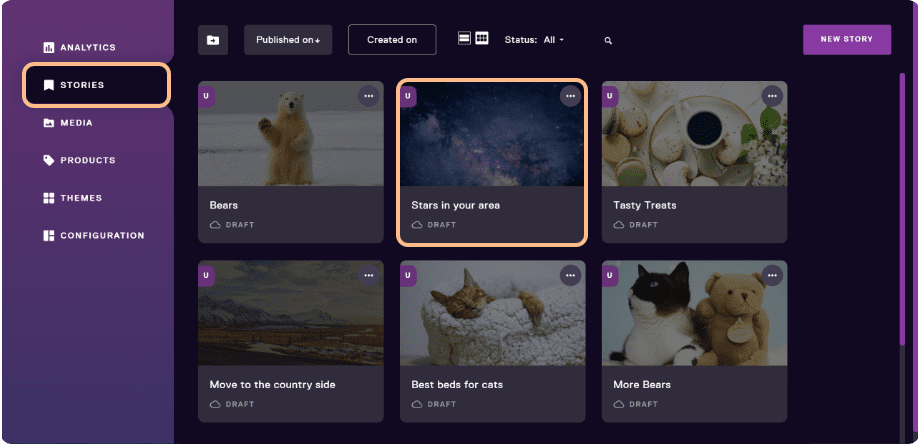920x444 pixels.
Task: Click the U badge on Bears card
Action: coord(206,96)
